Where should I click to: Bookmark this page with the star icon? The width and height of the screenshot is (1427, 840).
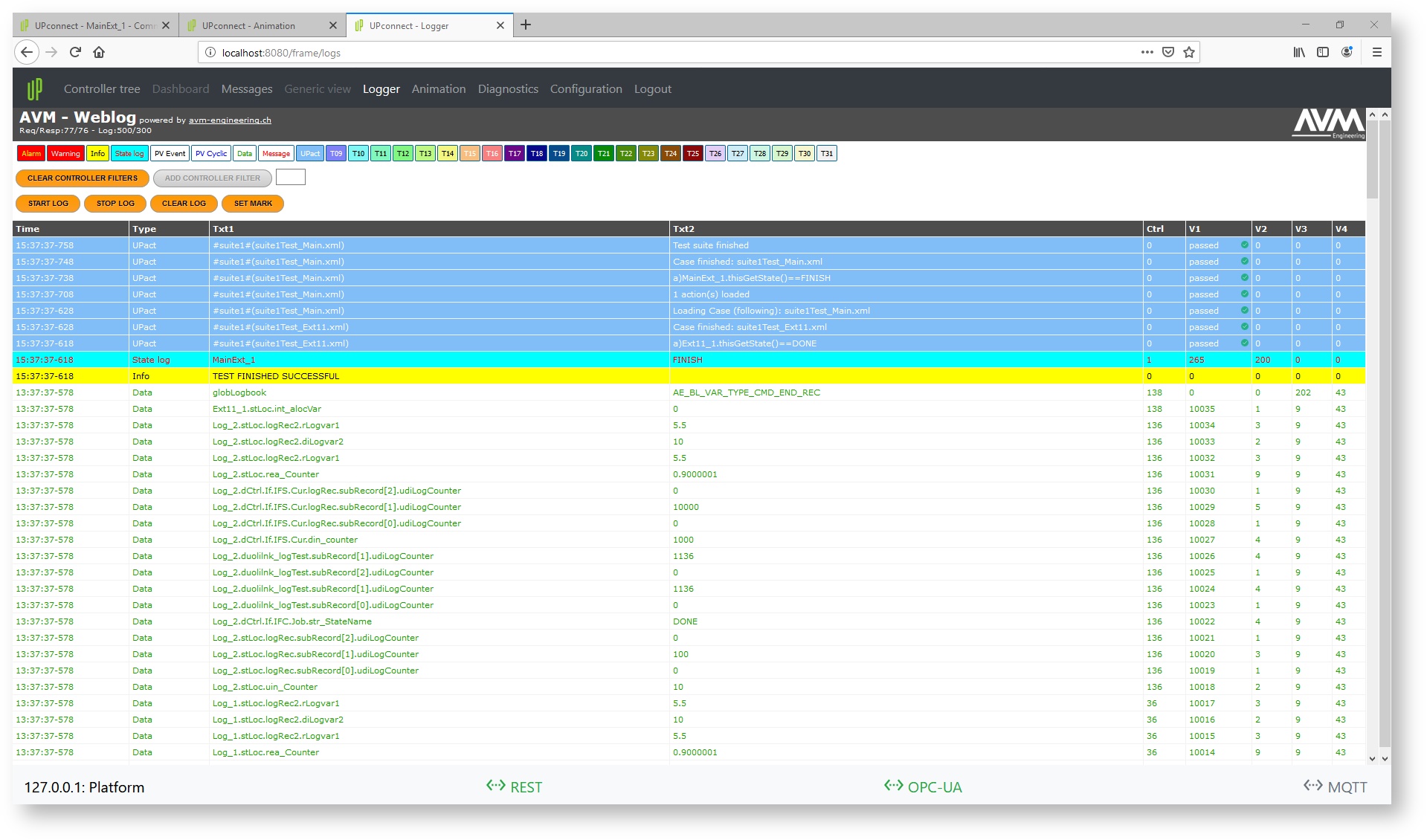(x=1189, y=52)
